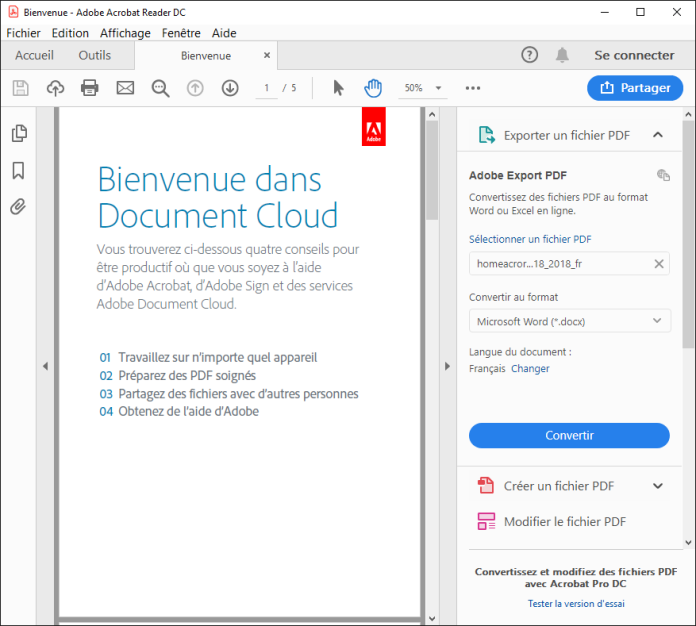
Task: Open the attachments paperclip panel
Action: 18,207
